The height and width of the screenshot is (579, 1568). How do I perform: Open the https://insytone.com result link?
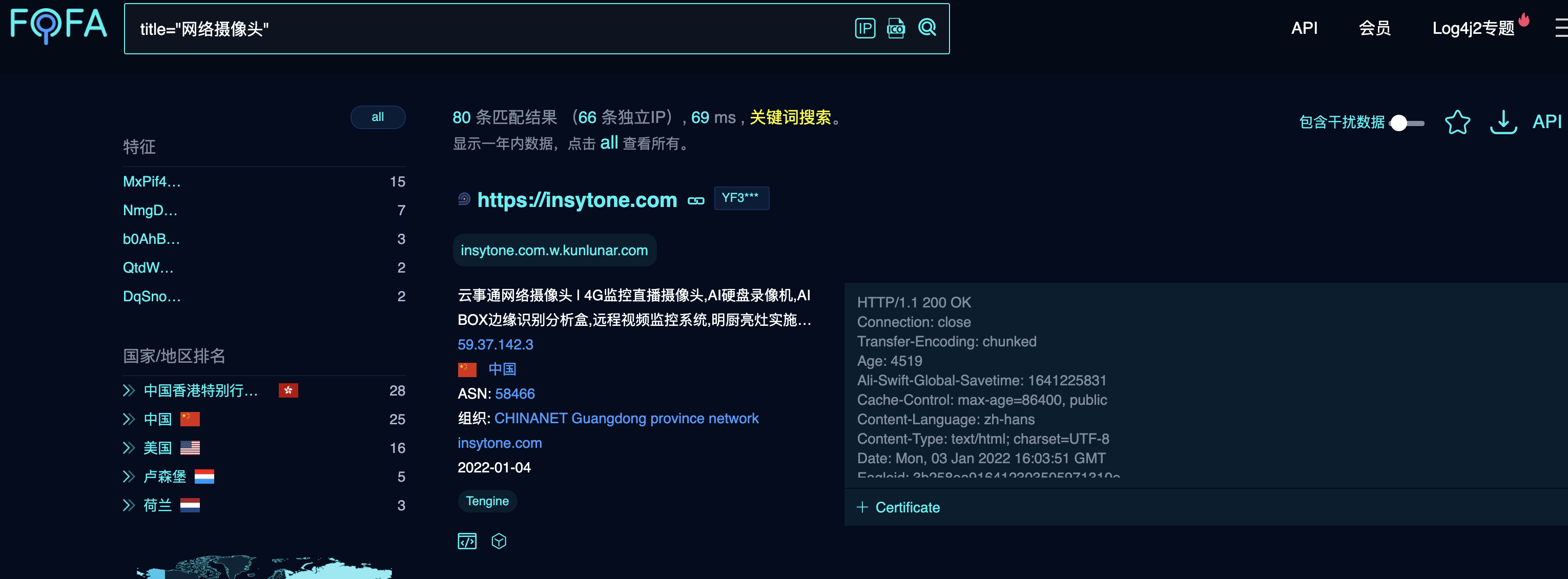click(576, 200)
